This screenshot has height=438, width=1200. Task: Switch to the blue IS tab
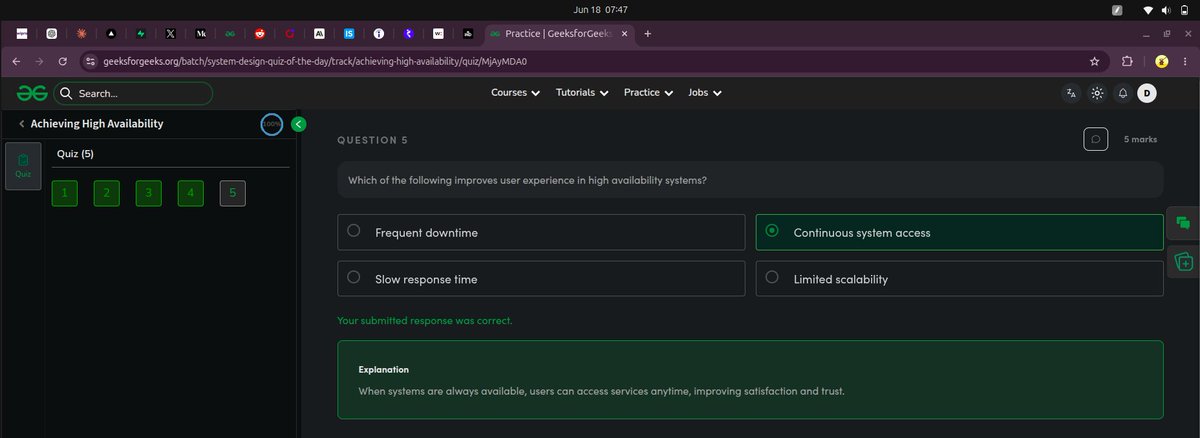click(349, 33)
